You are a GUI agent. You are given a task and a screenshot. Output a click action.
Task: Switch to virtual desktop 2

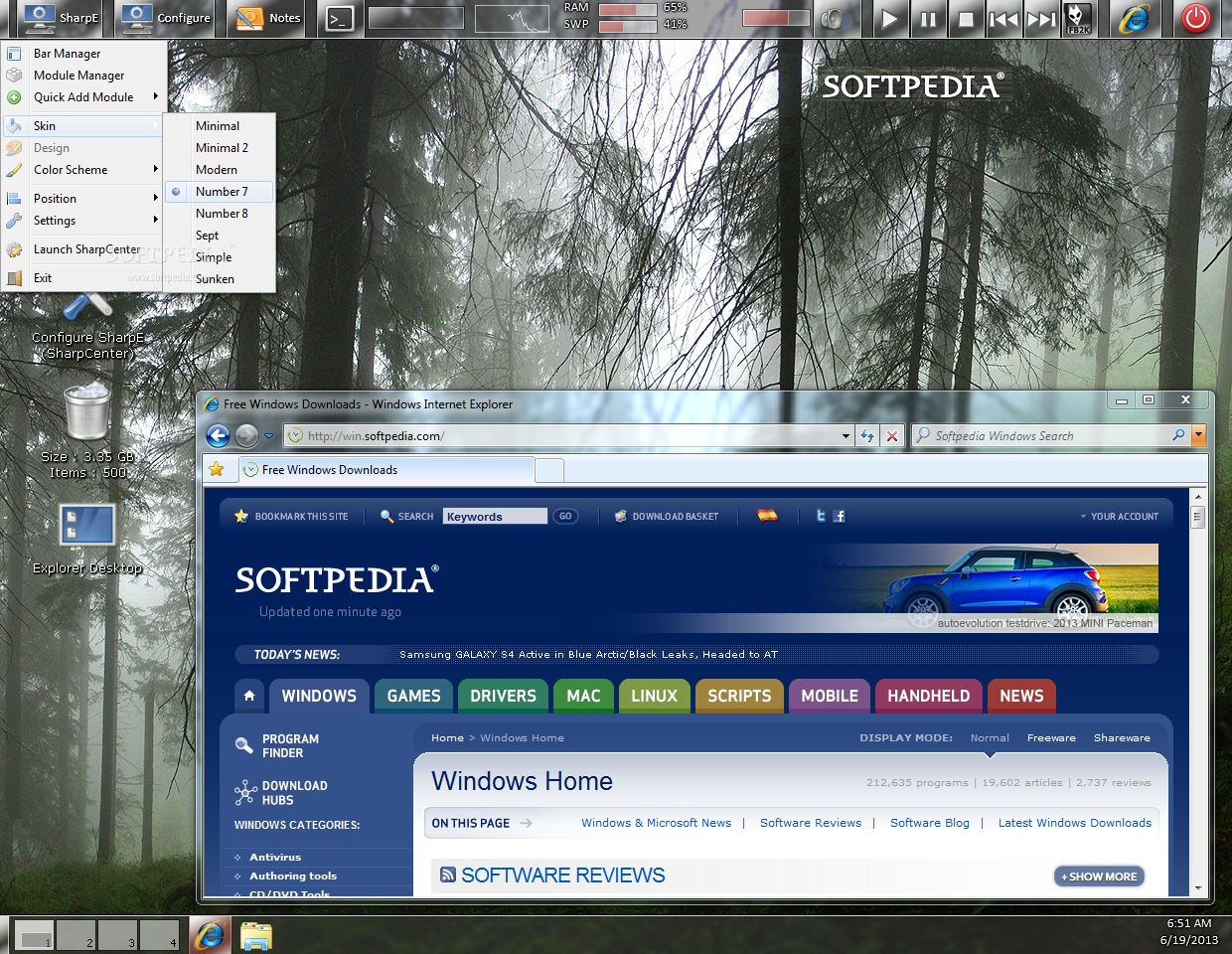point(76,934)
